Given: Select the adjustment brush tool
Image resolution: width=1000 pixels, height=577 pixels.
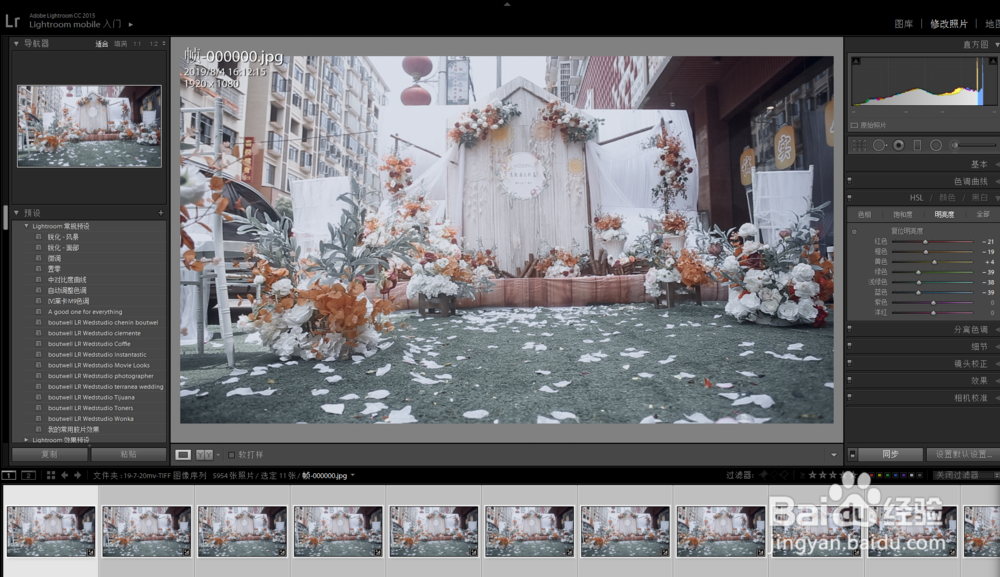Looking at the screenshot, I should [973, 145].
